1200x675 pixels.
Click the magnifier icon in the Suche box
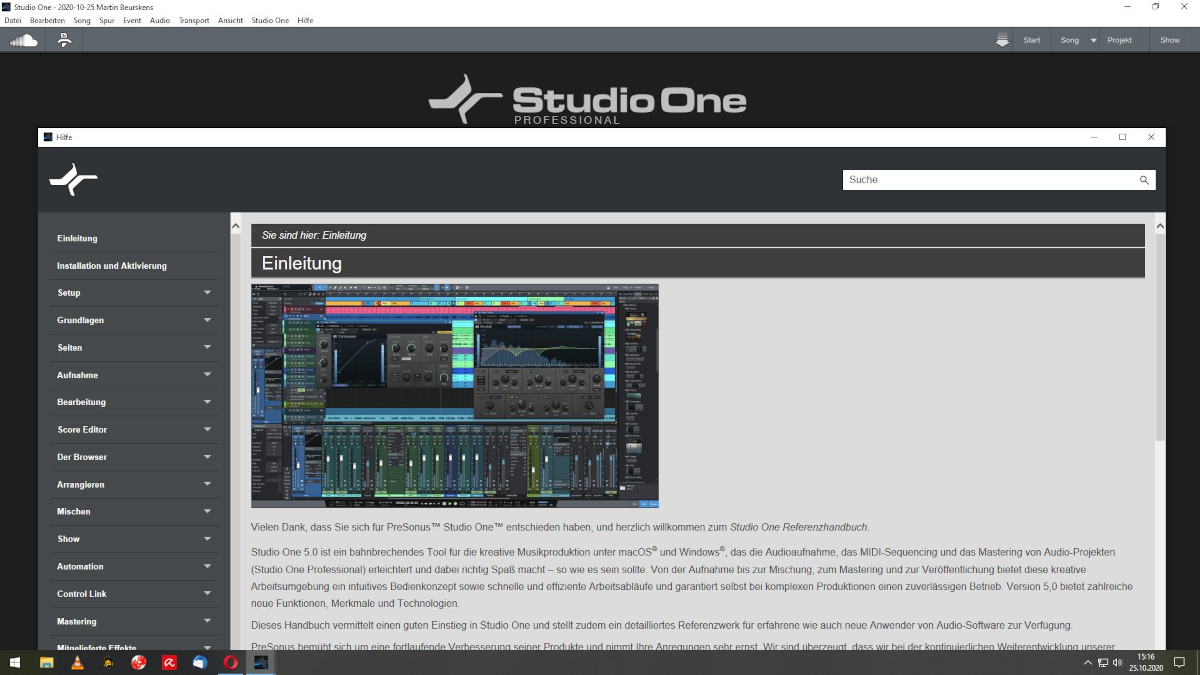coord(1144,180)
